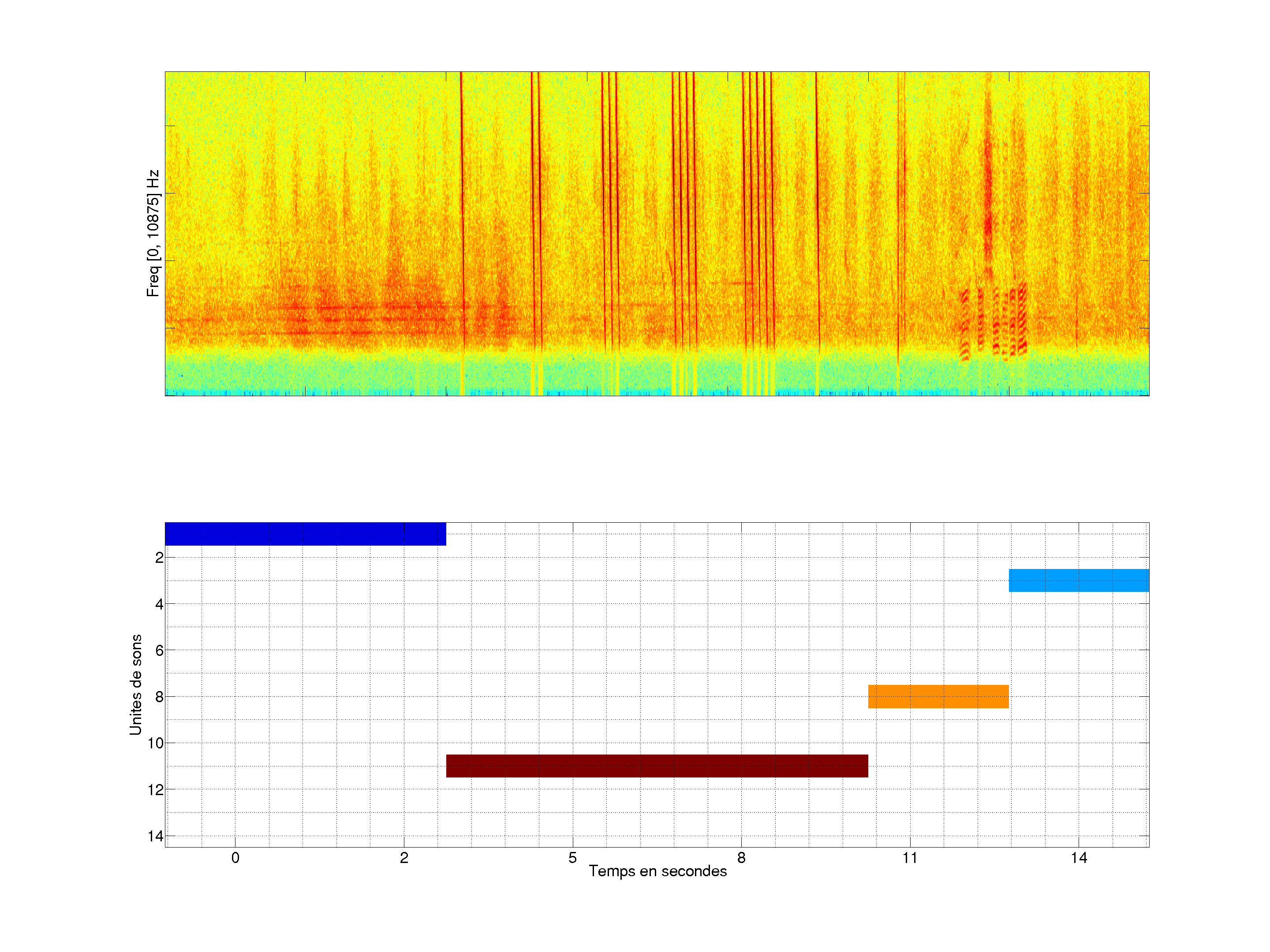Screen dimensions: 1270x952
Task: Click the 'Temps en secondes' axis label
Action: tap(657, 871)
